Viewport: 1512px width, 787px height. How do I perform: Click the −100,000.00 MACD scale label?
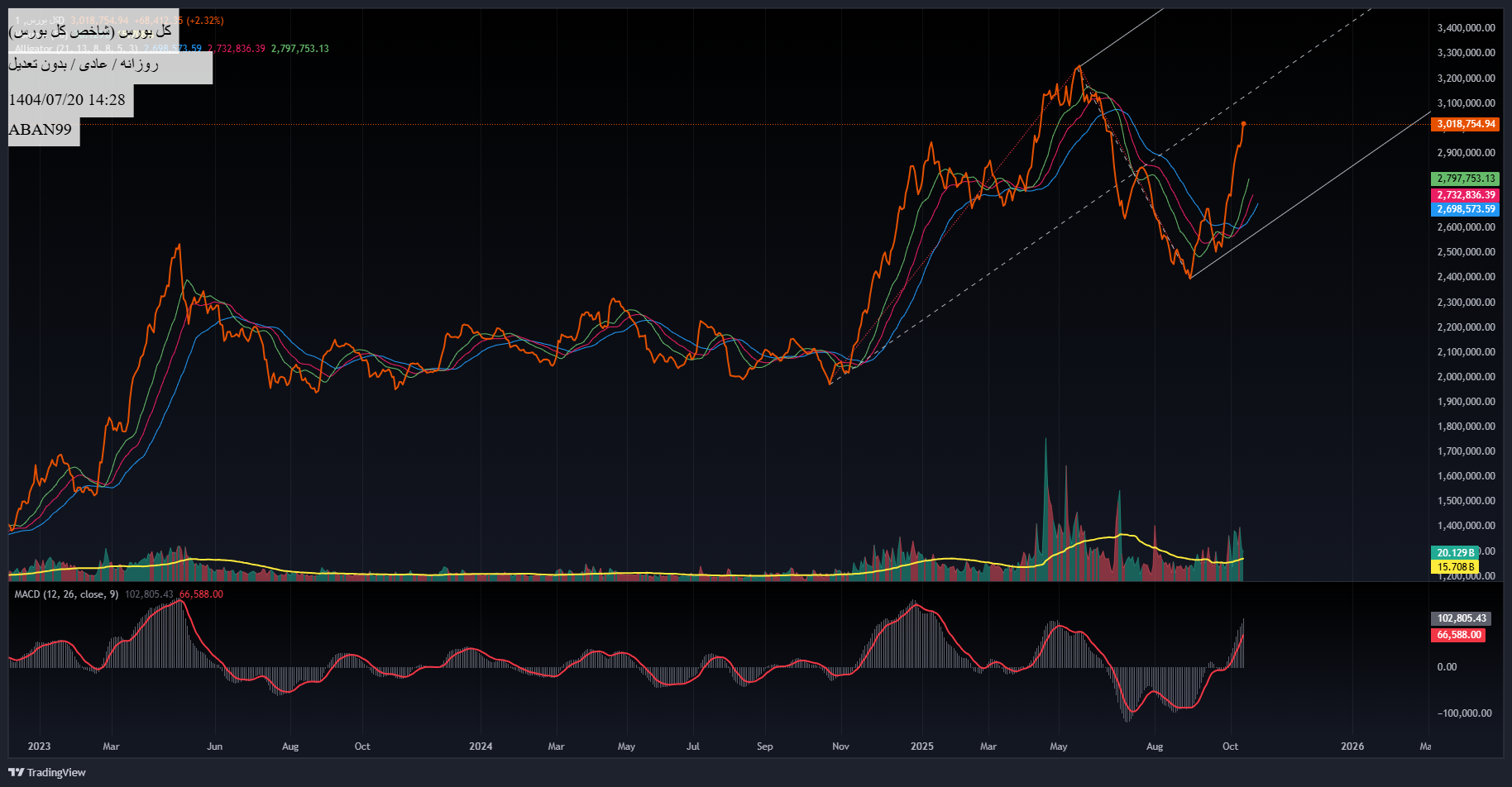1464,713
